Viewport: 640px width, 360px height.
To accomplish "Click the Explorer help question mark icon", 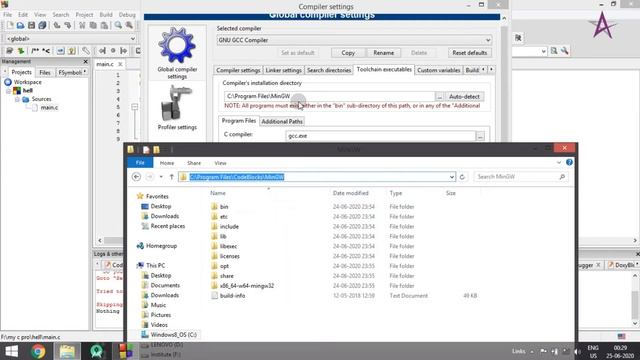I will coord(569,162).
